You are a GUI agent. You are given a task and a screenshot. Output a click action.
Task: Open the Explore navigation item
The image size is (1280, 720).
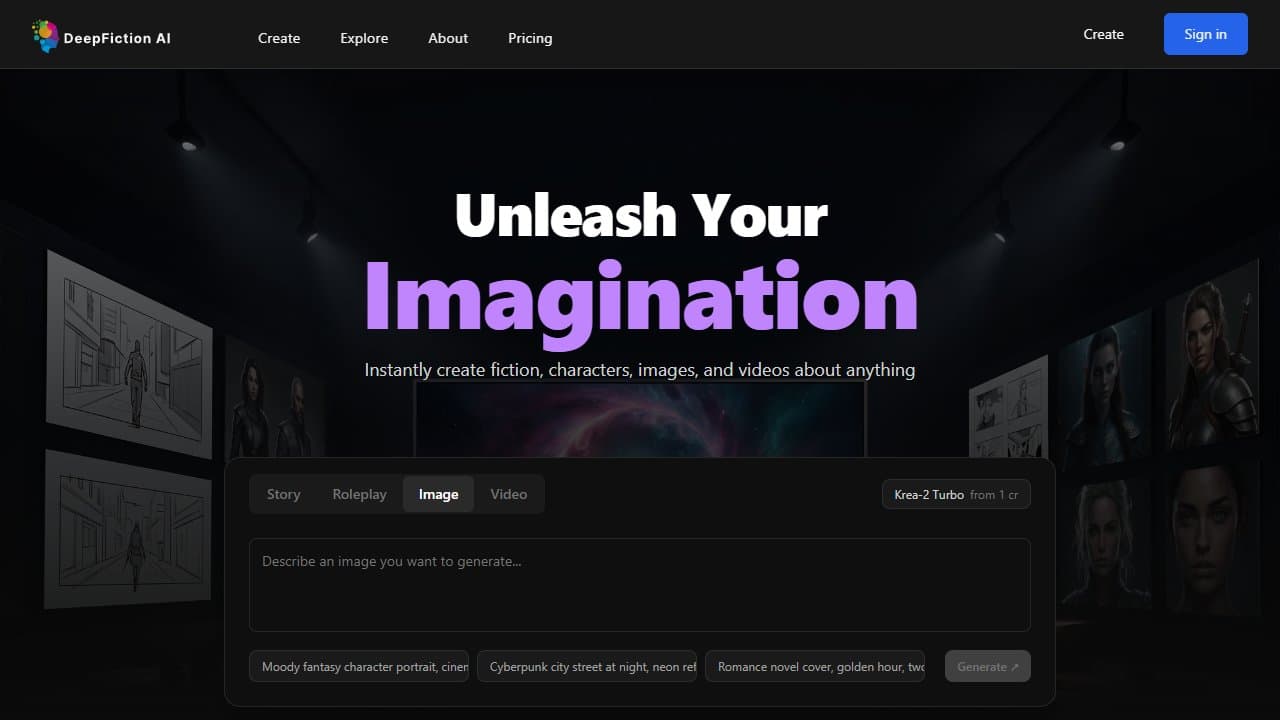[x=364, y=38]
